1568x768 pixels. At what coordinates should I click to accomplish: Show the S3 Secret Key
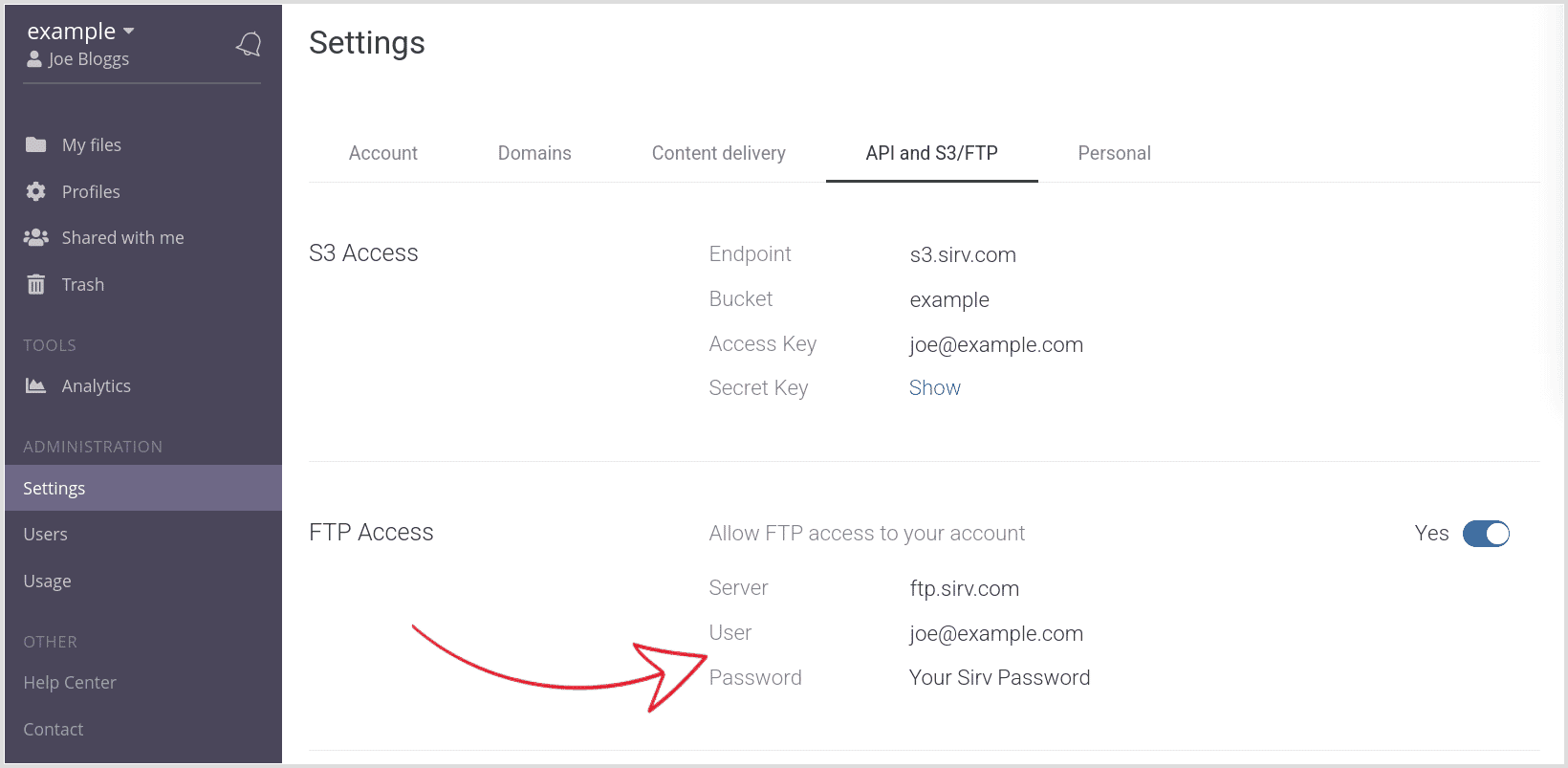pos(934,387)
